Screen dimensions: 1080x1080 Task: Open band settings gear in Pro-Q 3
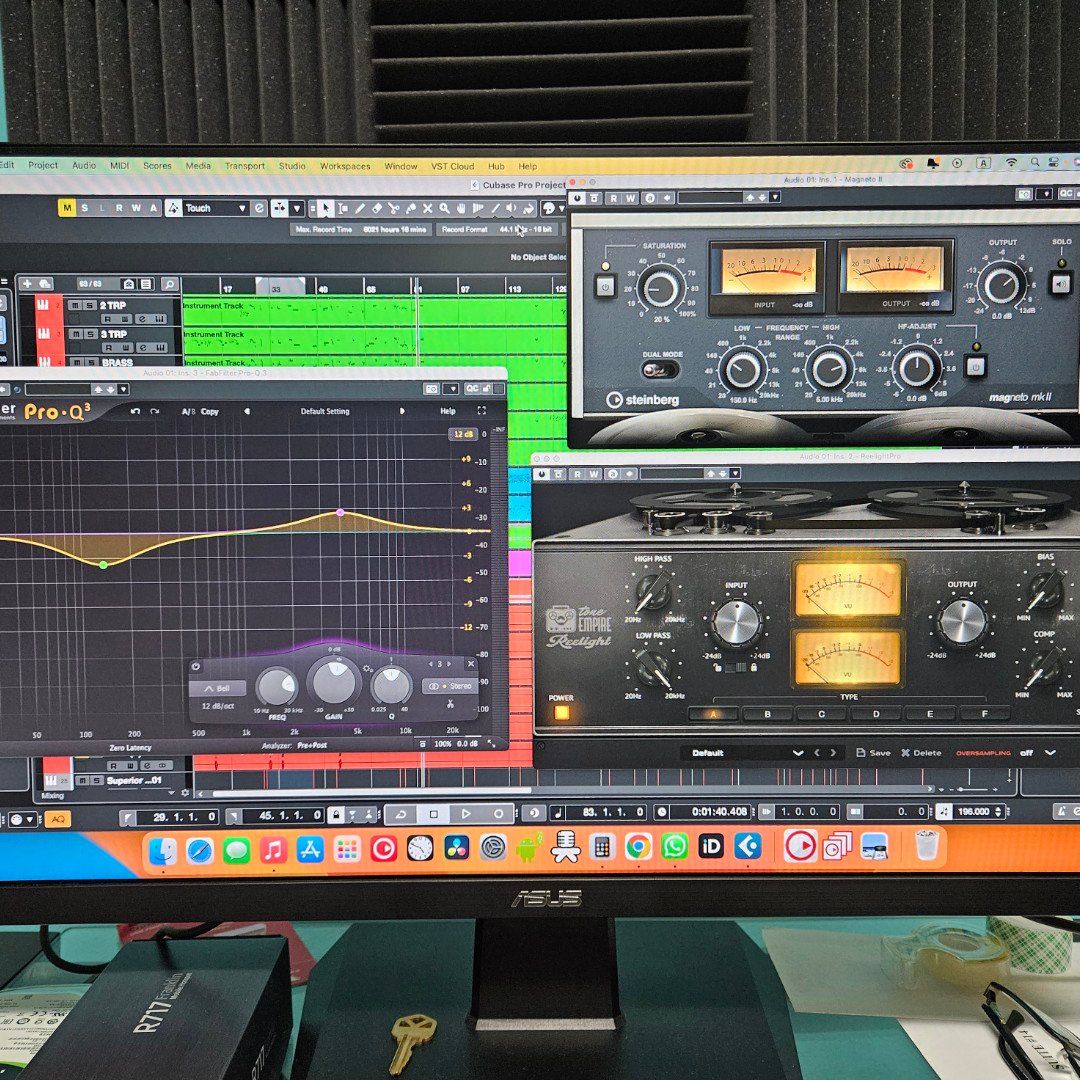(367, 668)
